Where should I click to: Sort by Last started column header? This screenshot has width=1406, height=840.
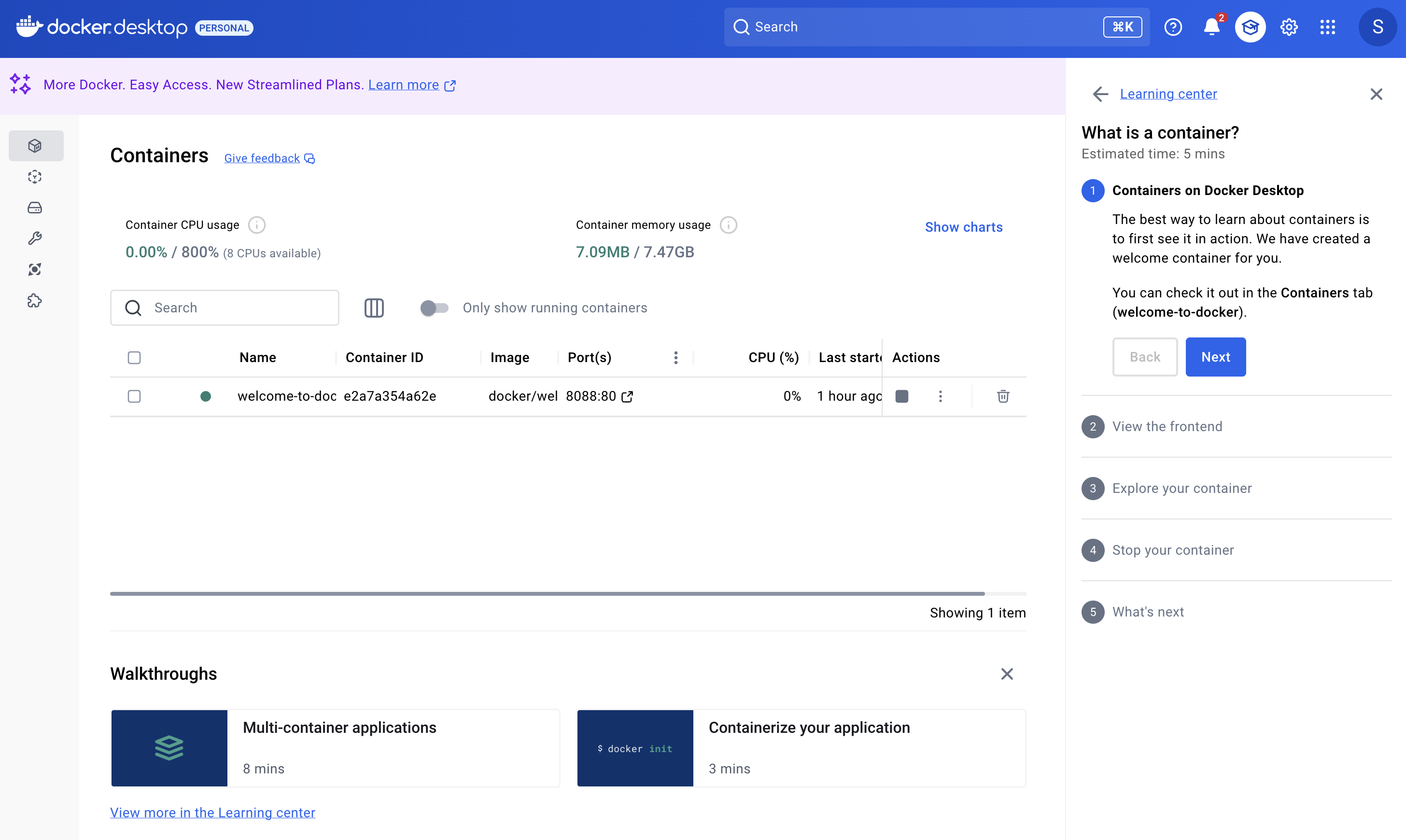pos(850,358)
